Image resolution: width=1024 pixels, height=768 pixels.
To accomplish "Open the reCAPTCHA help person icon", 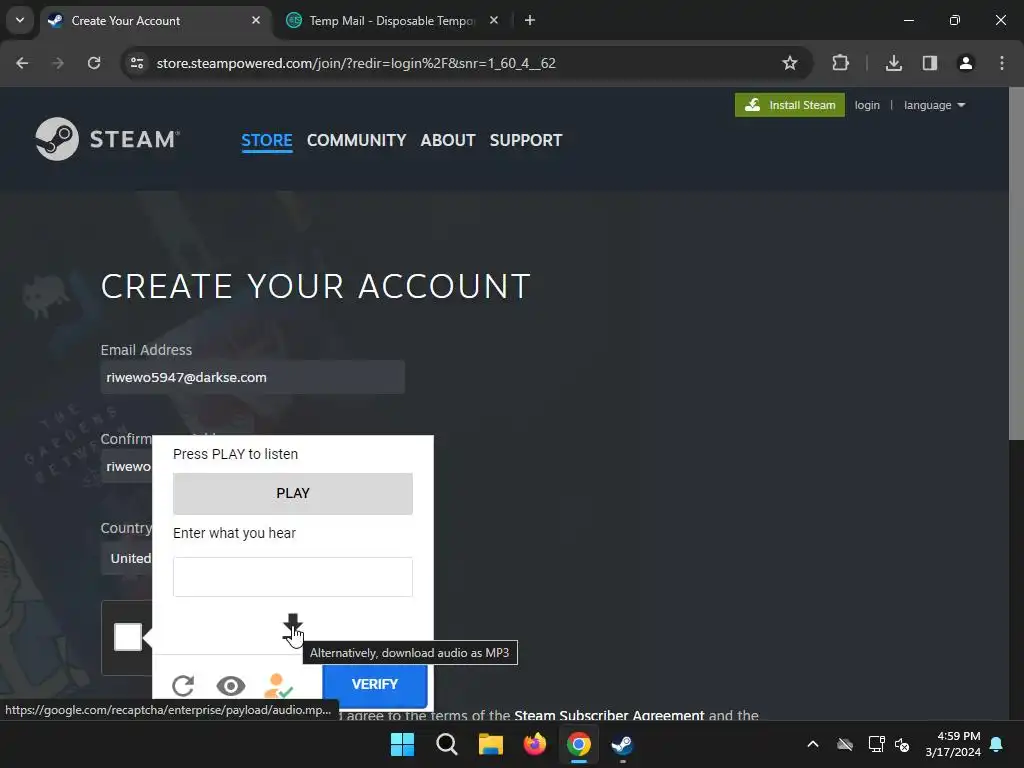I will 279,685.
